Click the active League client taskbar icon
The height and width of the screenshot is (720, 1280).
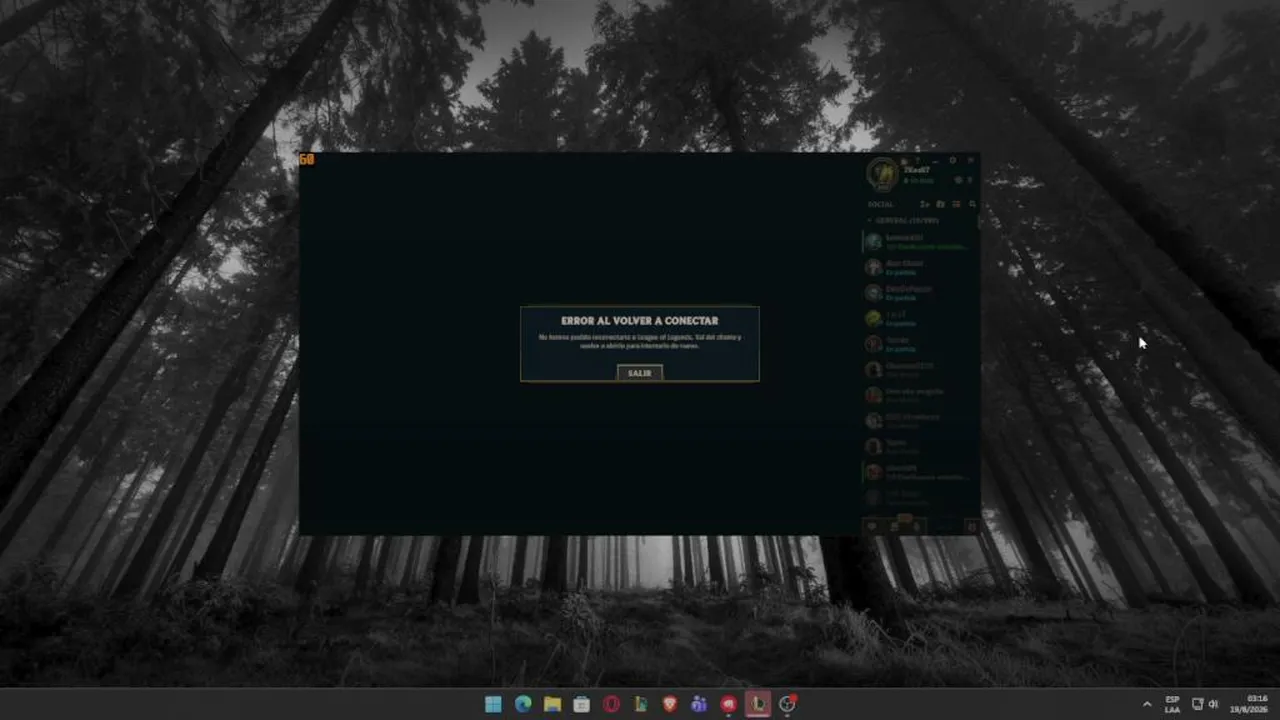(x=758, y=704)
